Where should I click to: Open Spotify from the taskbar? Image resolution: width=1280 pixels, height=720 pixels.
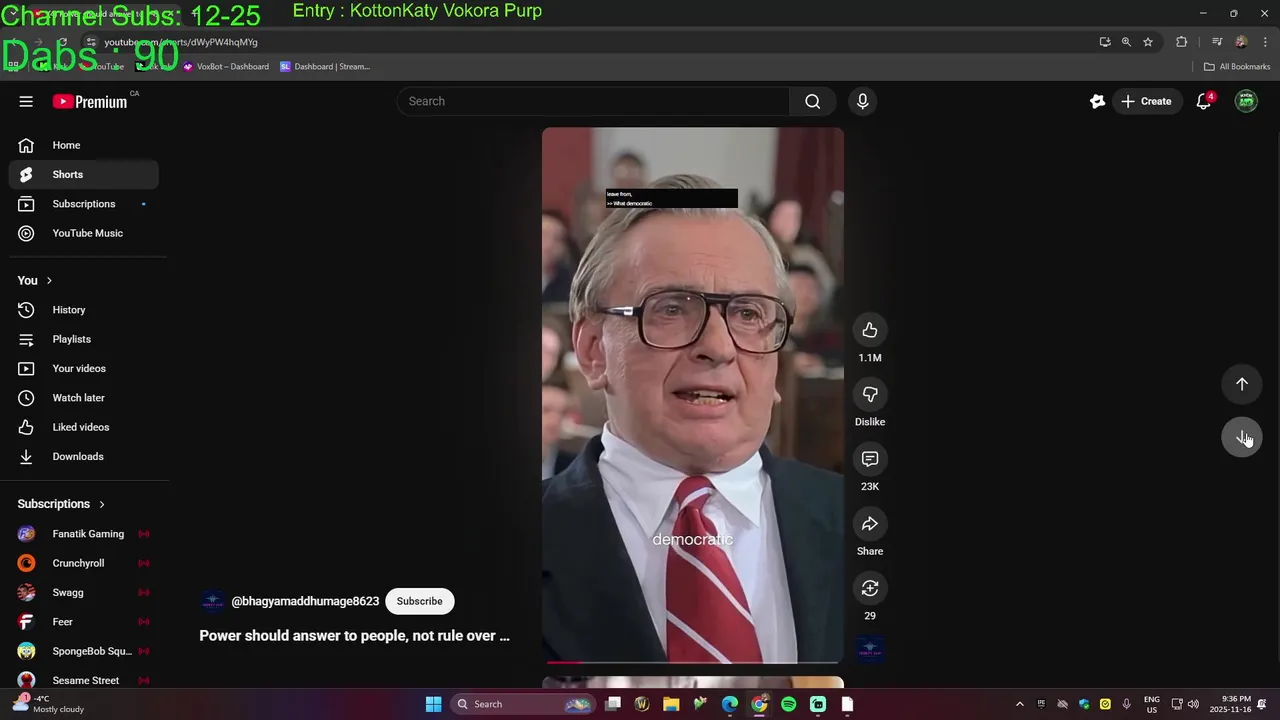click(788, 704)
